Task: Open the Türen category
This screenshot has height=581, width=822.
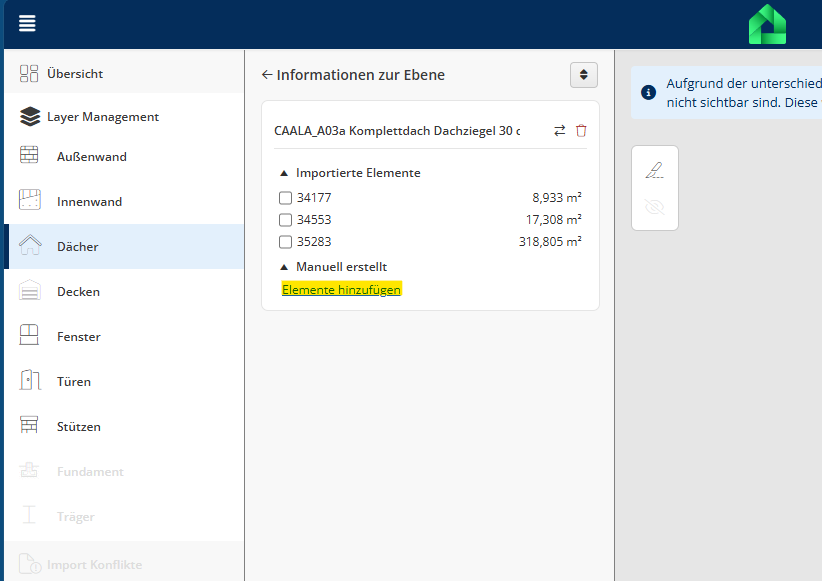Action: click(124, 382)
